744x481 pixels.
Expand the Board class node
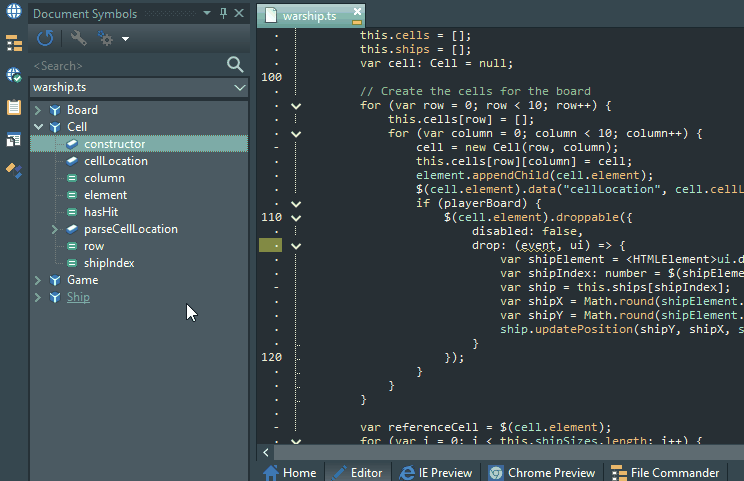[38, 110]
